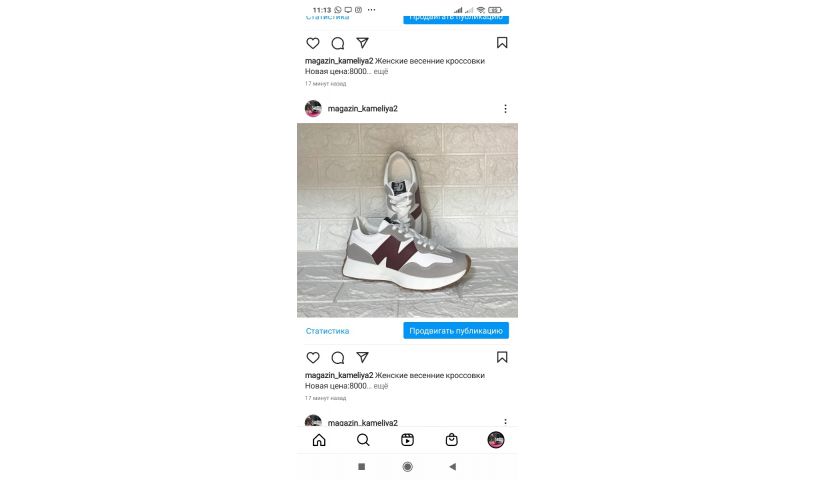Bookmark the top post
816x480 pixels.
point(502,43)
